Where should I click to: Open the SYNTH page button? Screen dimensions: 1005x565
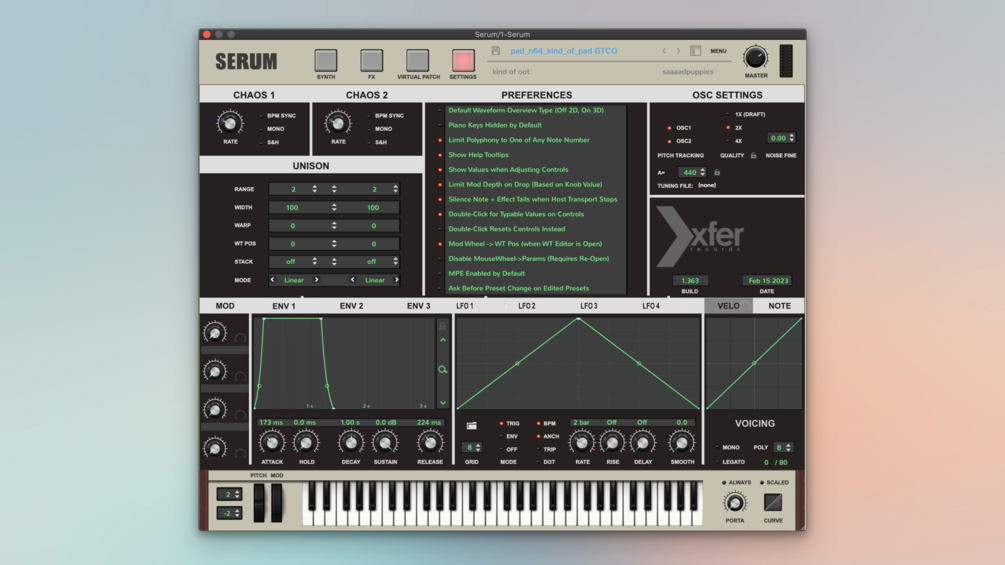pyautogui.click(x=326, y=60)
